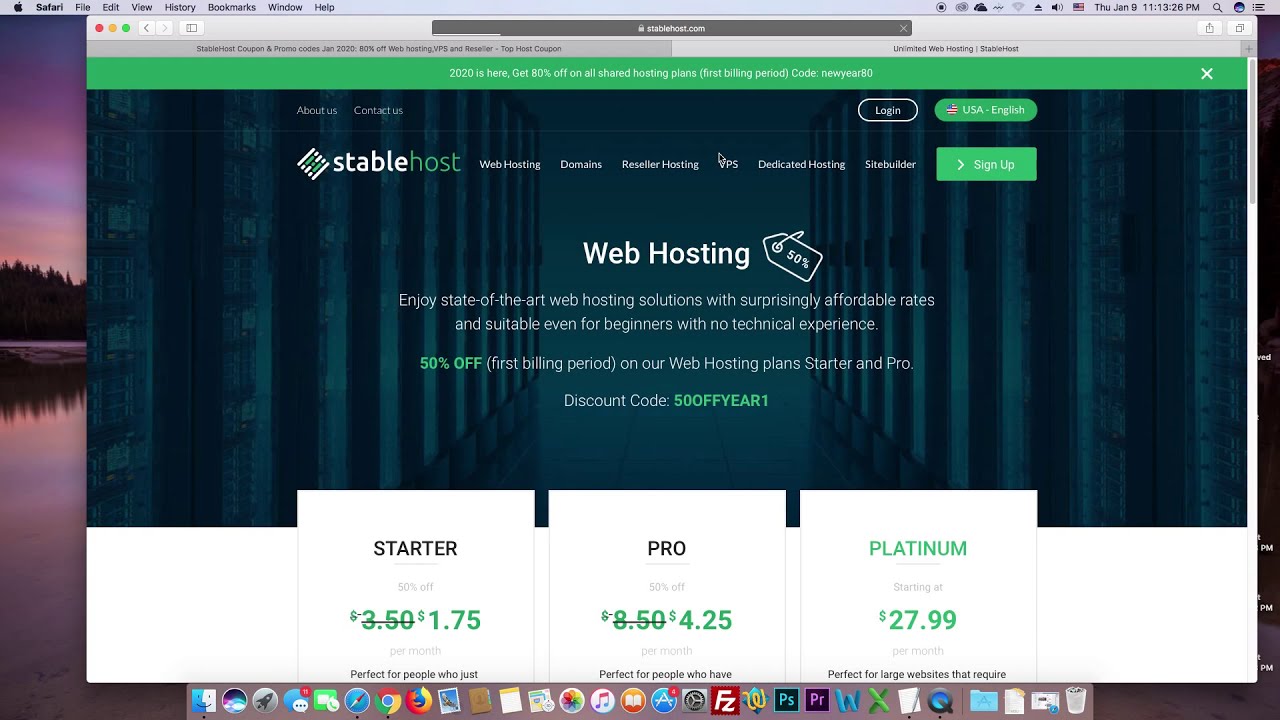This screenshot has height=720, width=1280.
Task: Open Launchpad rocket from the Dock
Action: pos(265,701)
